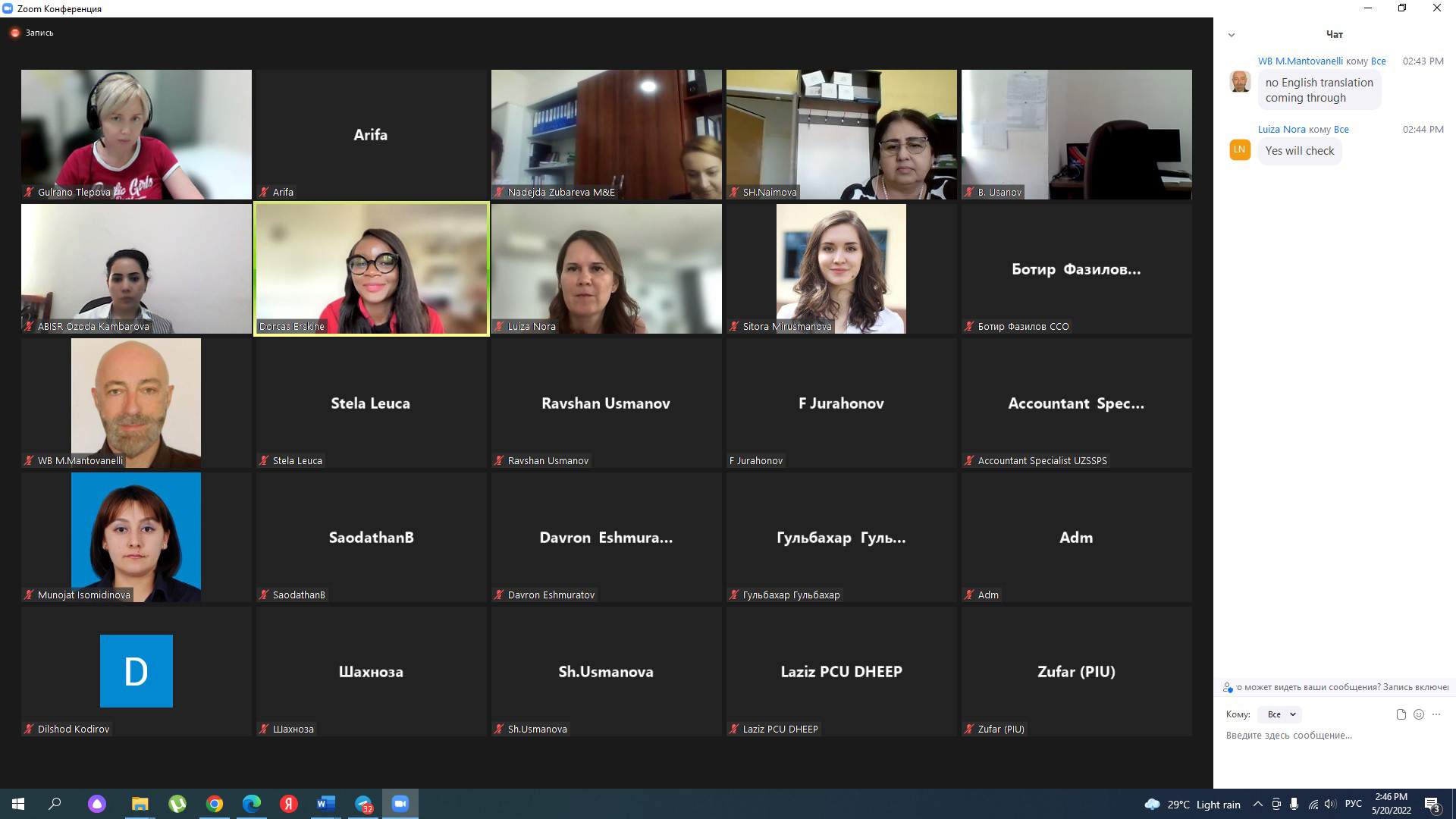Select the Dorcas Erskine video tile

371,268
